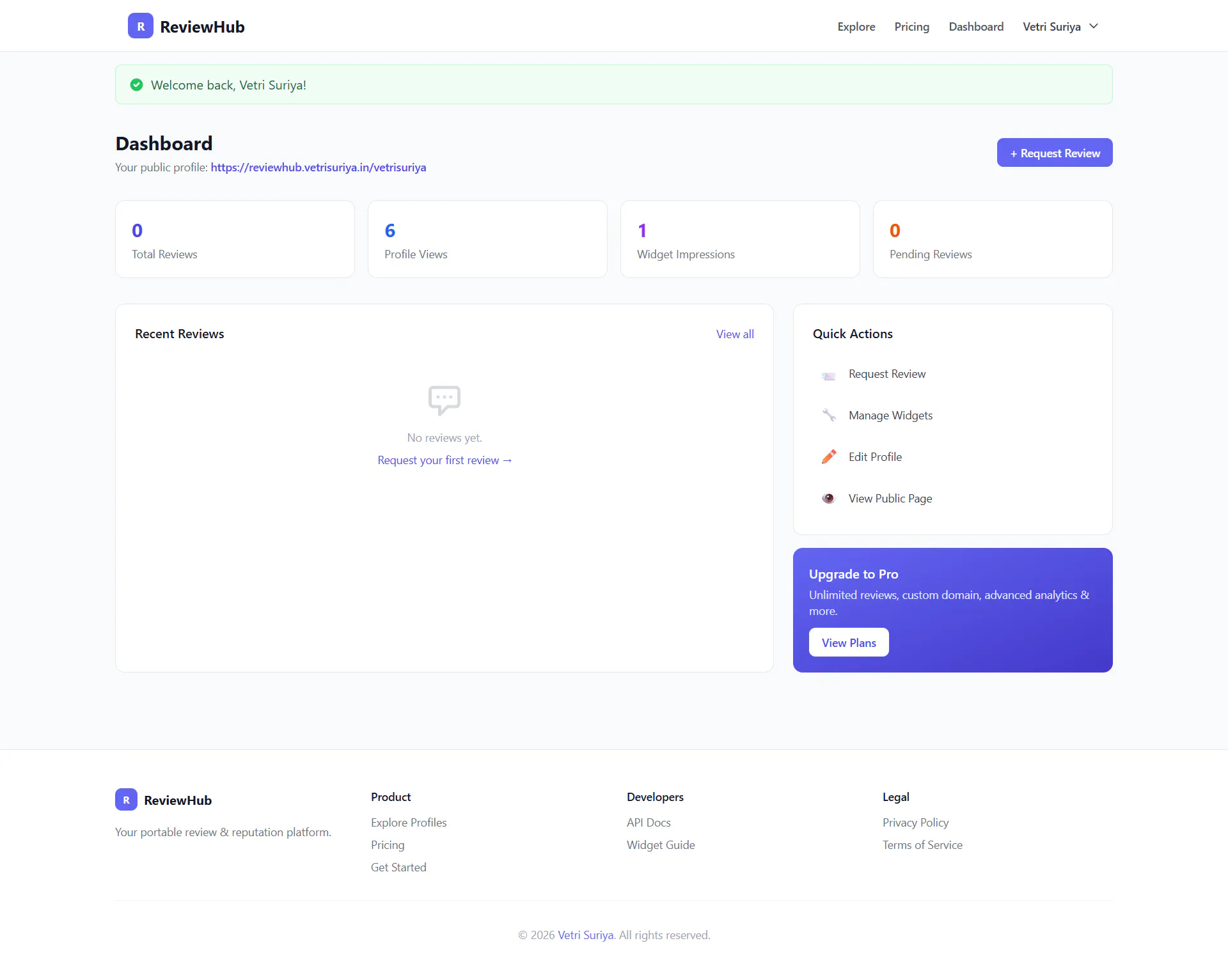
Task: Click the Pending Reviews stat card
Action: coord(993,239)
